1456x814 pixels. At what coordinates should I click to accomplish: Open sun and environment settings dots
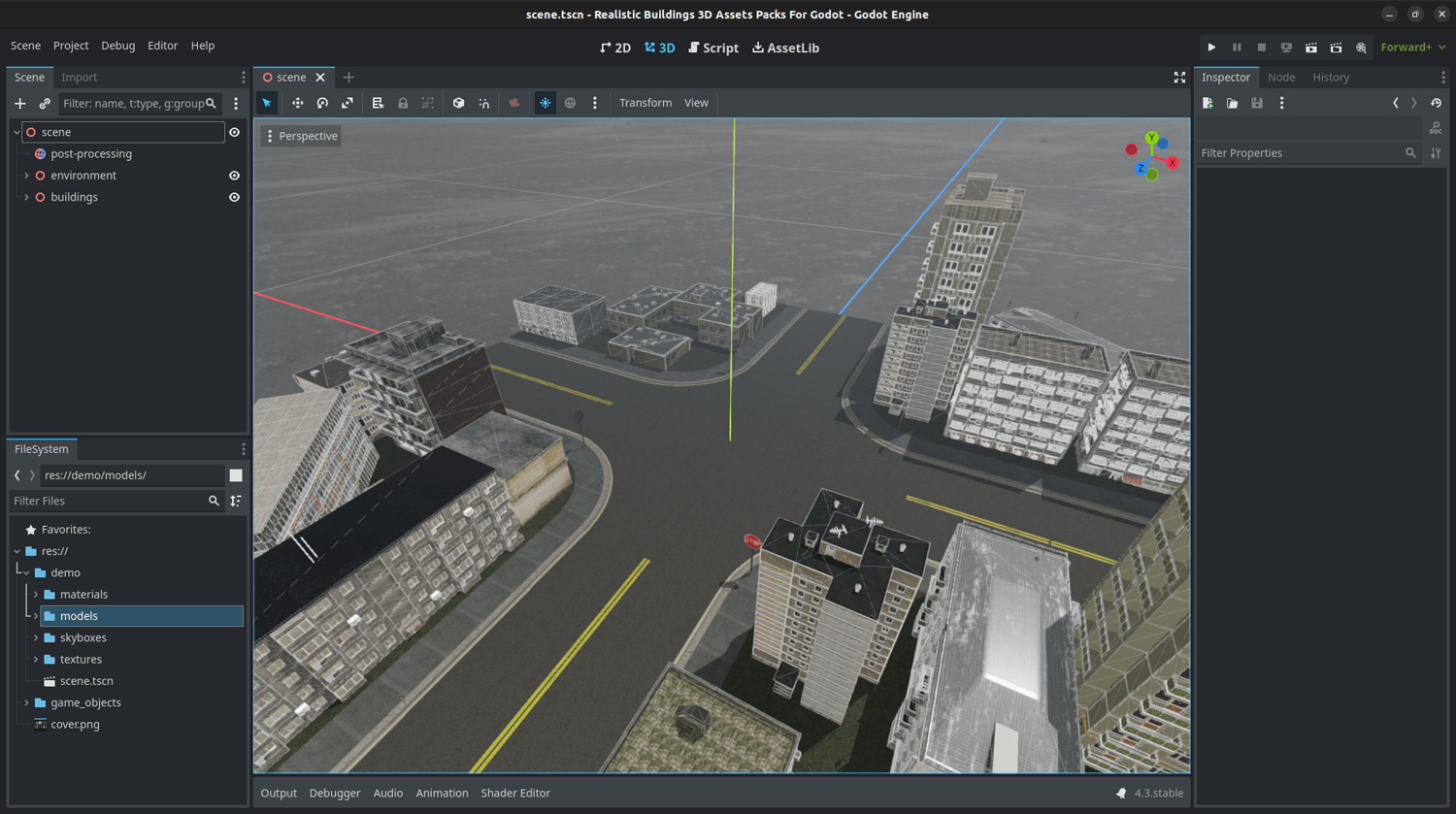click(x=595, y=103)
